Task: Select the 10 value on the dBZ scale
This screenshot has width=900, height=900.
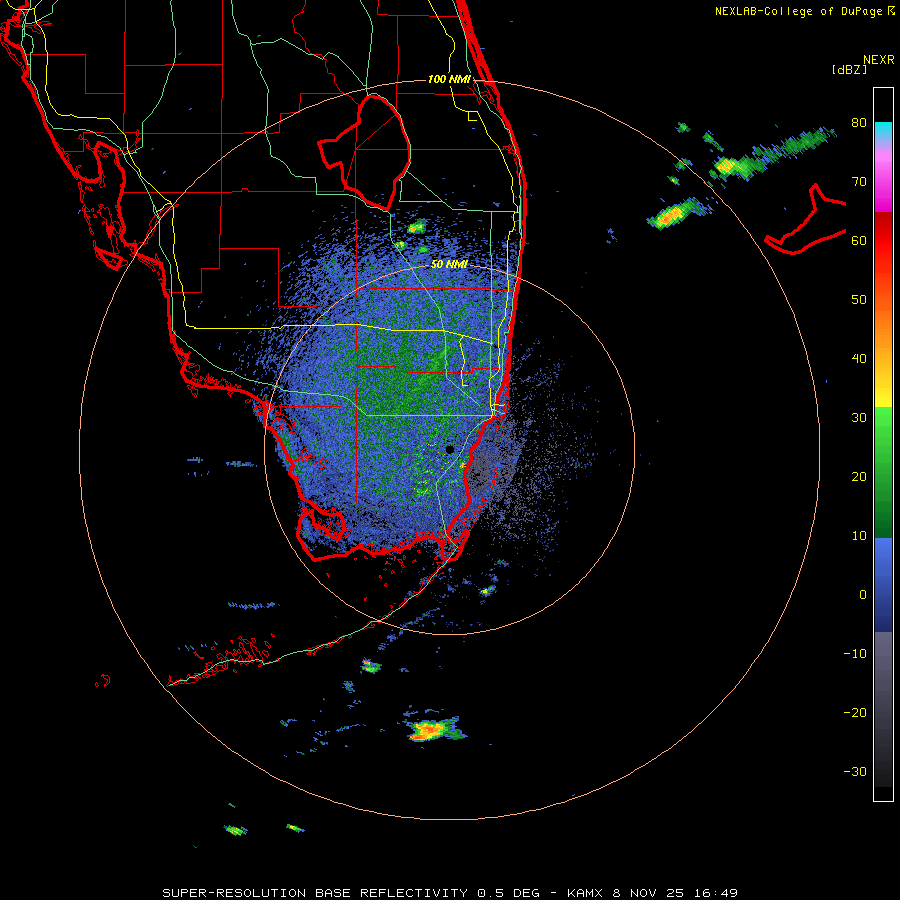Action: pos(859,536)
